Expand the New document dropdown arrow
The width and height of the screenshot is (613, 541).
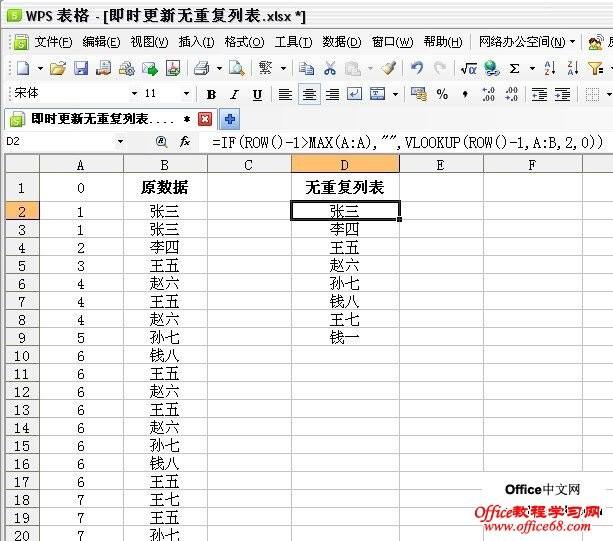click(40, 69)
